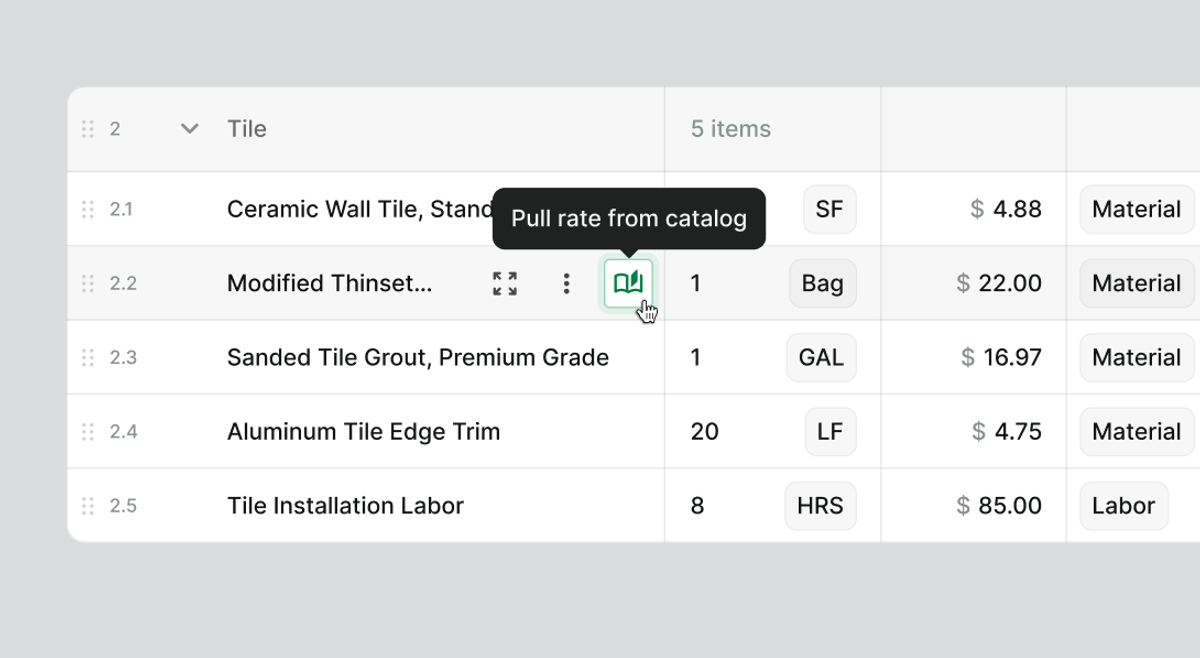Open the HRS unit selector for Installation Labor

(820, 506)
